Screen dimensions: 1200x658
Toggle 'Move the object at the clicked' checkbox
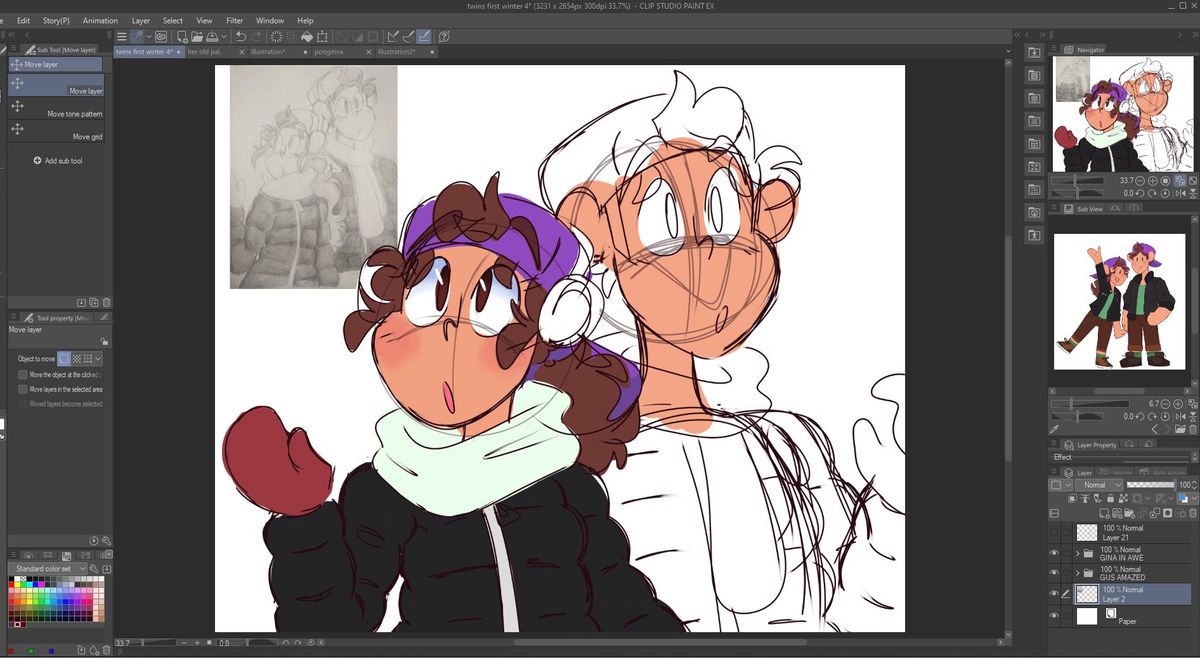(x=22, y=374)
